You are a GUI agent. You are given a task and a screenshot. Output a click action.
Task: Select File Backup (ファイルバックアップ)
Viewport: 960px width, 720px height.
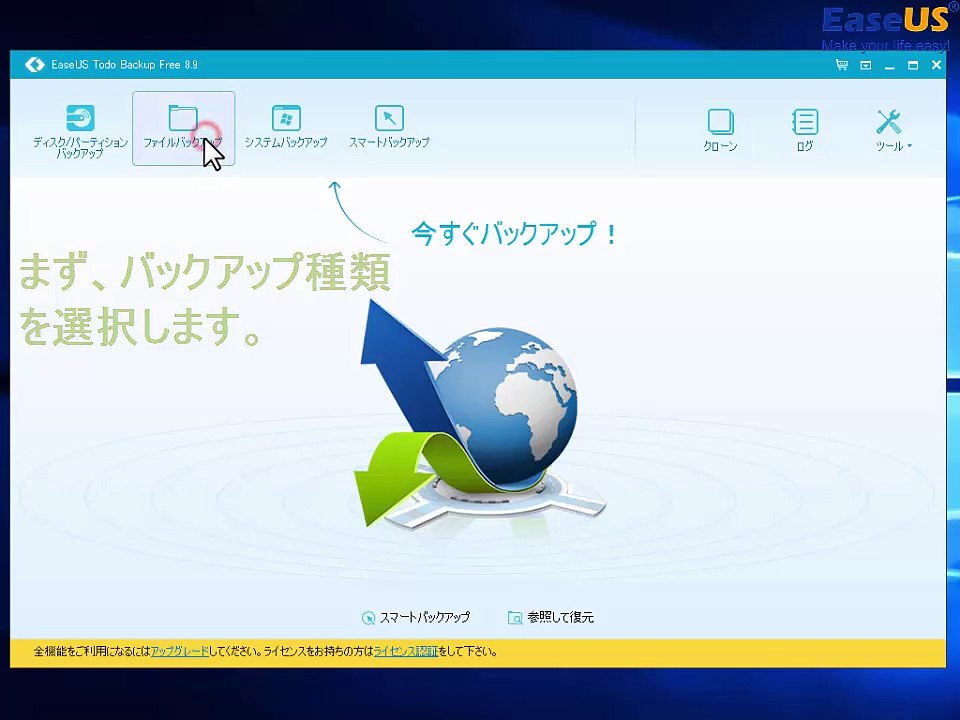pyautogui.click(x=183, y=128)
